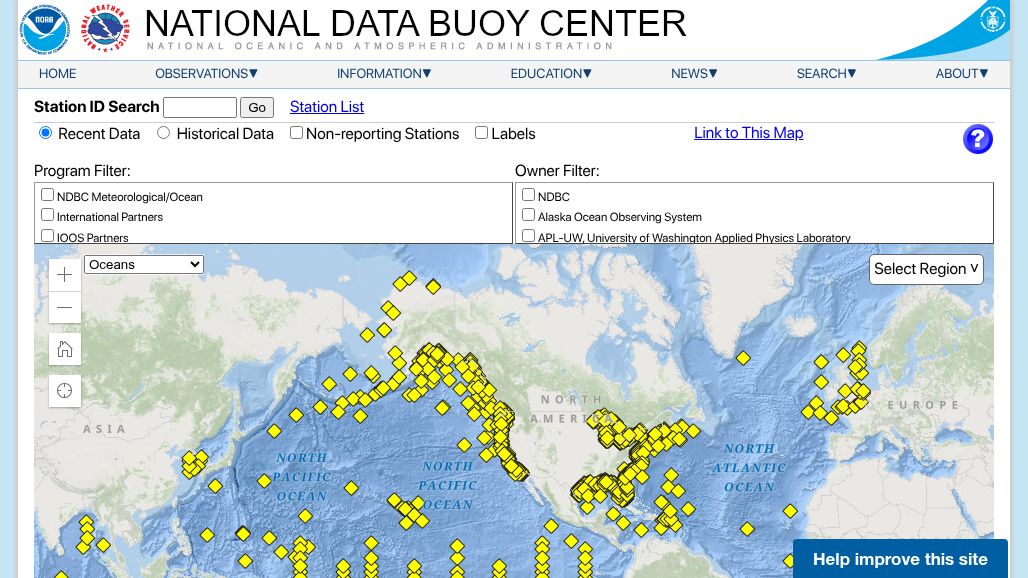1028x578 pixels.
Task: Open the Oceans basemap dropdown
Action: (144, 264)
